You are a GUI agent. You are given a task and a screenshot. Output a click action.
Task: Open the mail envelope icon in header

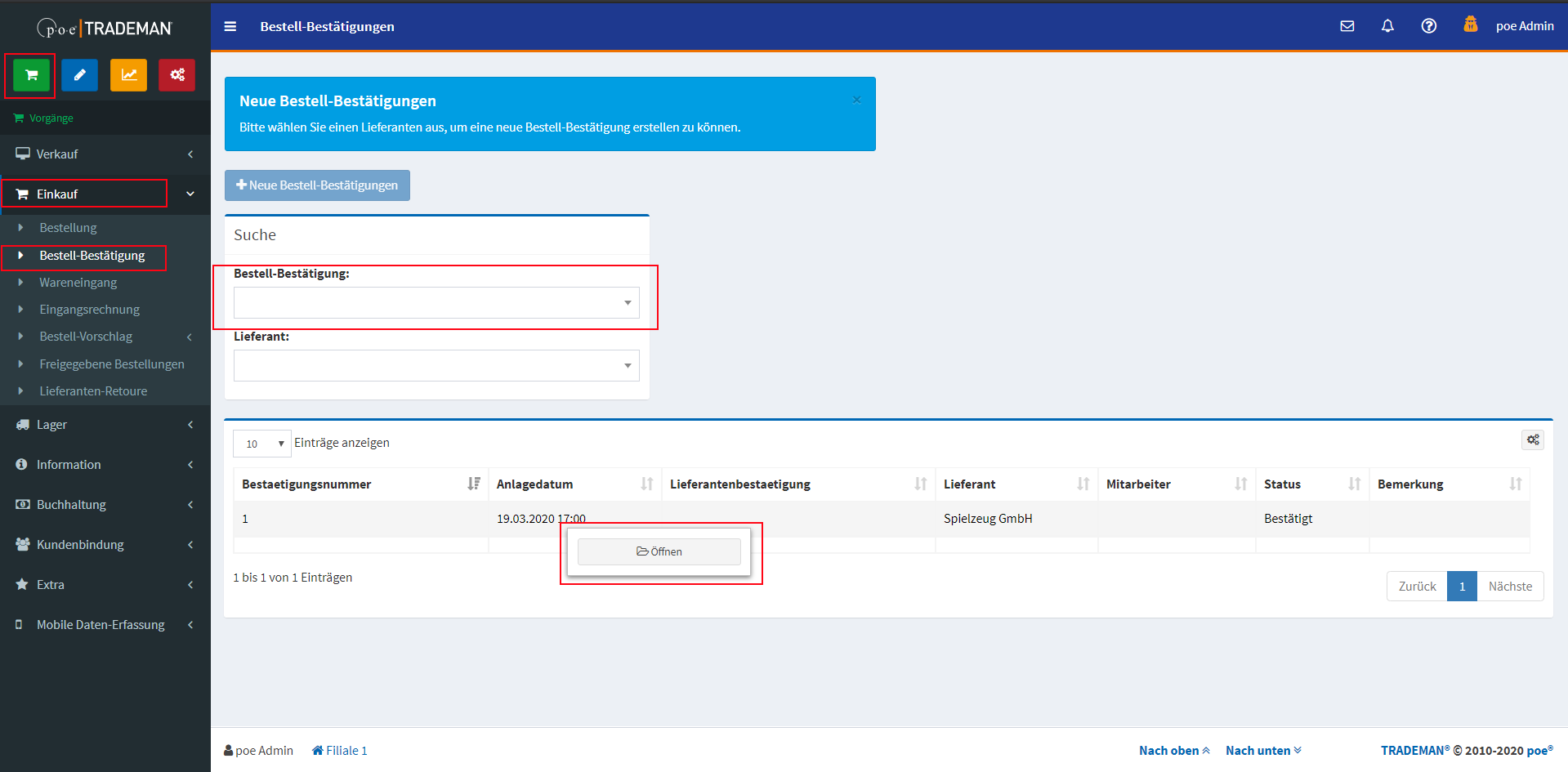tap(1347, 26)
